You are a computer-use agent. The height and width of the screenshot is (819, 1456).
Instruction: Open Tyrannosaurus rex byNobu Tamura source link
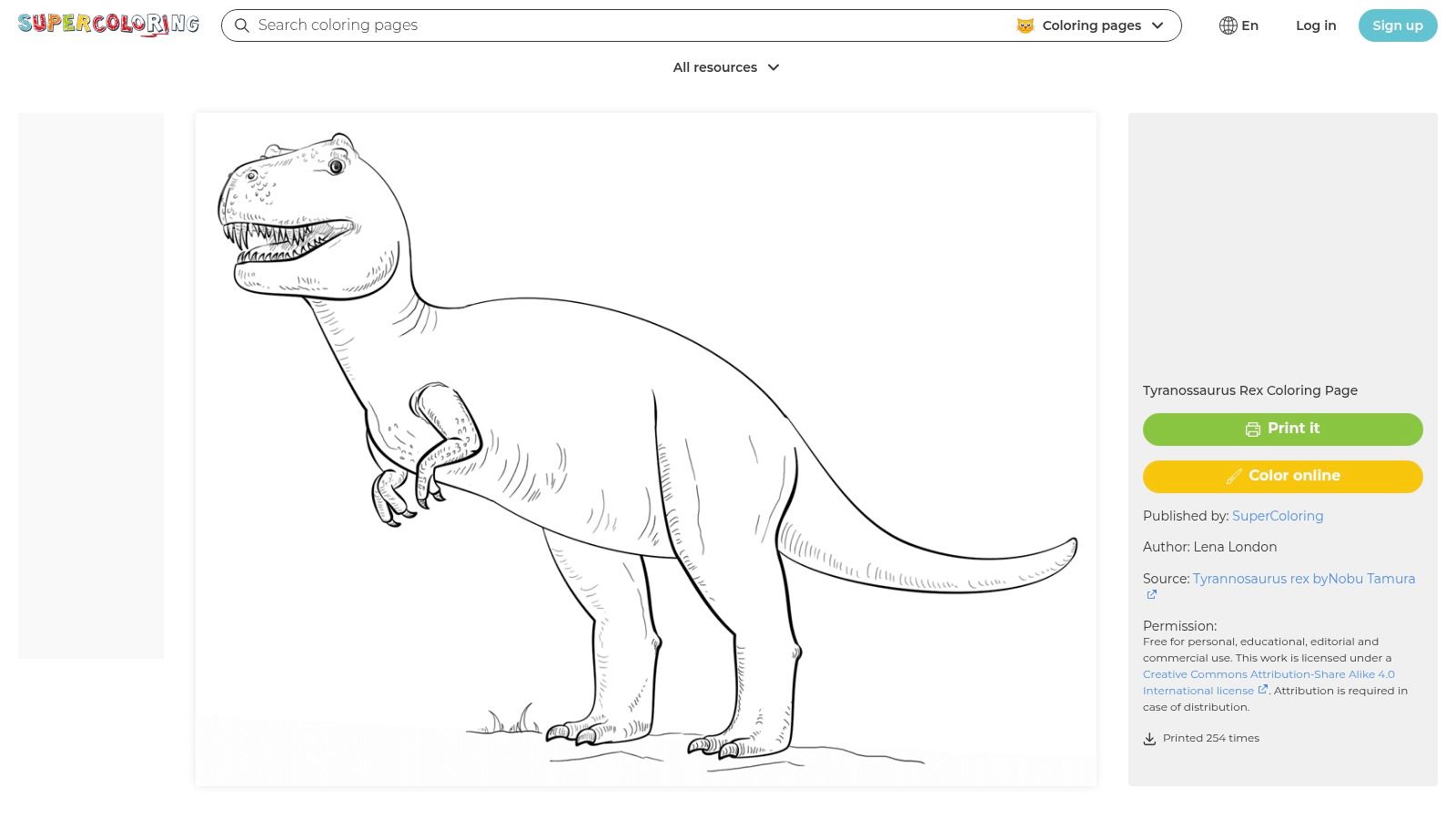[1303, 579]
